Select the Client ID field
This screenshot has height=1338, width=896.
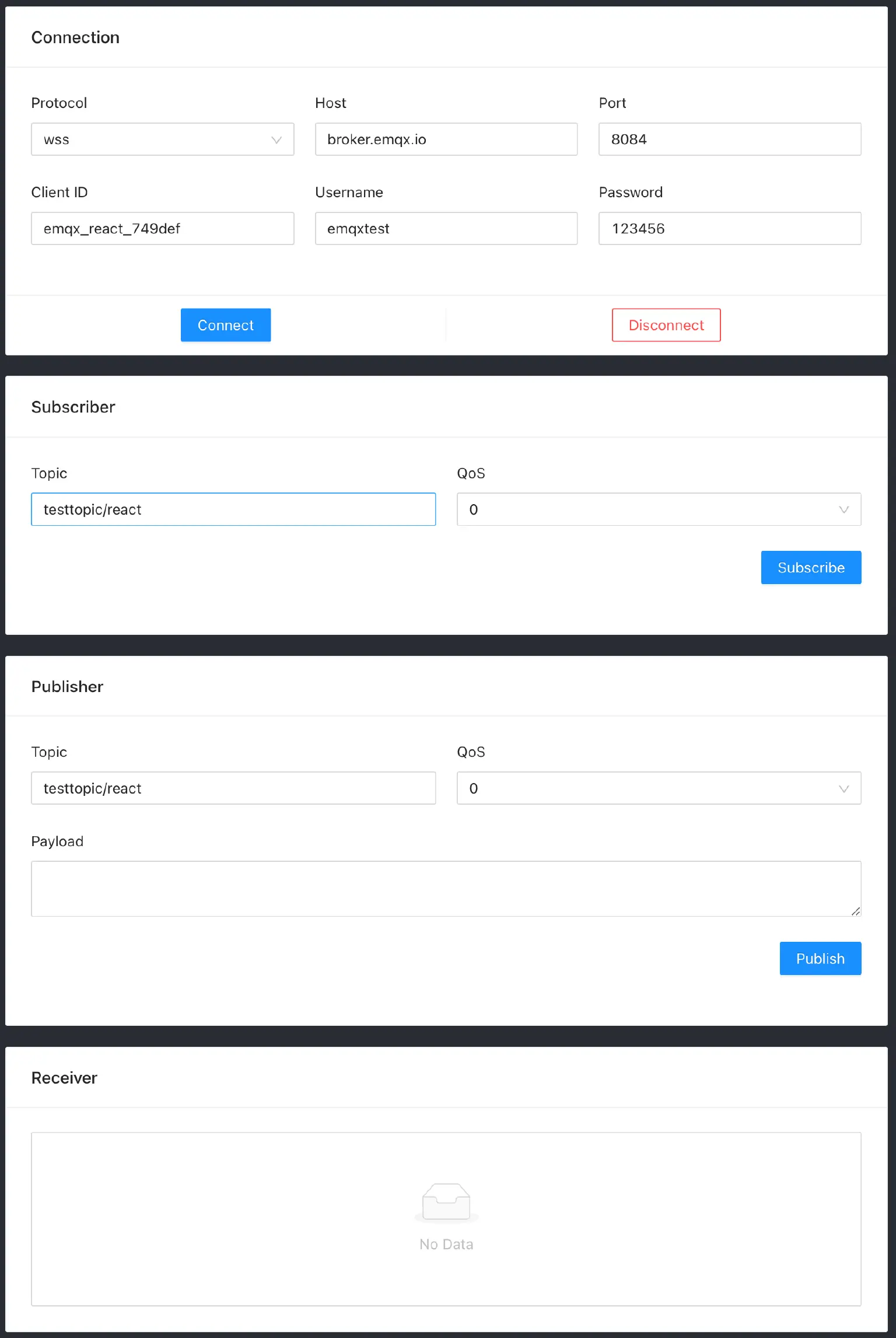(x=162, y=228)
